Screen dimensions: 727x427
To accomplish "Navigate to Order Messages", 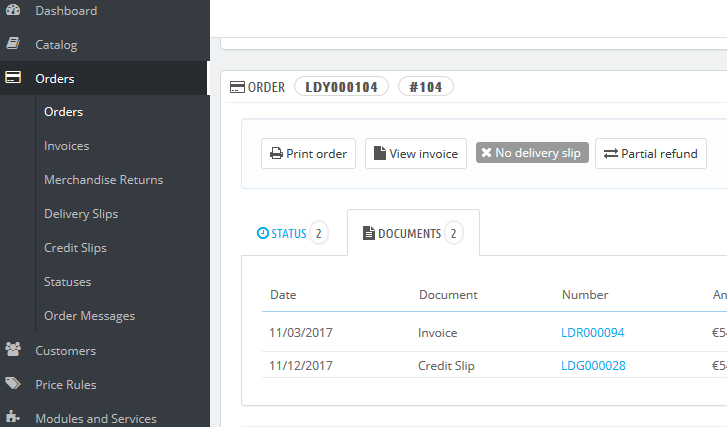I will [x=89, y=316].
